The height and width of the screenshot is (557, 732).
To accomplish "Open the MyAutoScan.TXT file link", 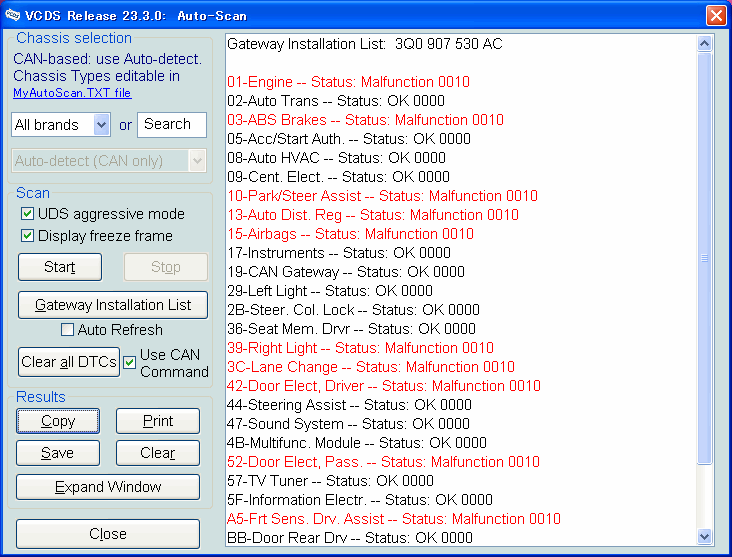I will click(72, 93).
